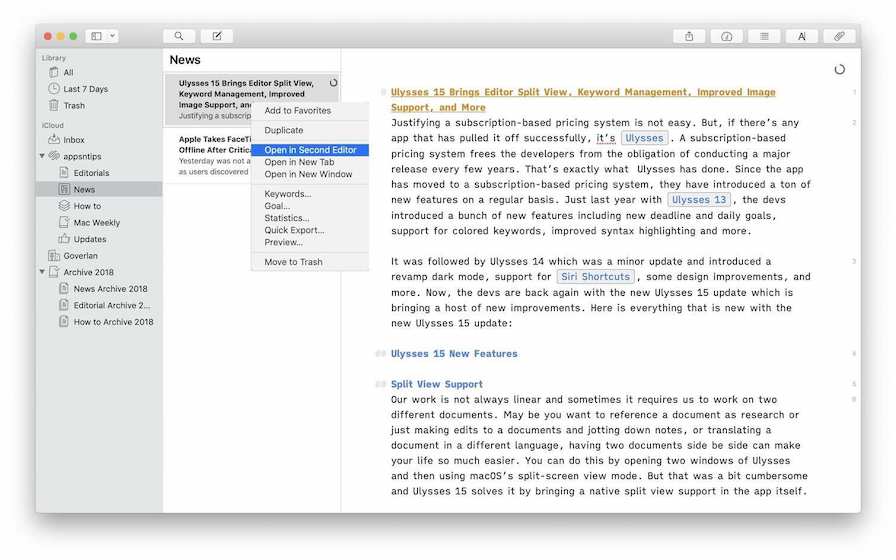The width and height of the screenshot is (896, 560).
Task: Open the view layout dropdown arrow
Action: point(113,36)
